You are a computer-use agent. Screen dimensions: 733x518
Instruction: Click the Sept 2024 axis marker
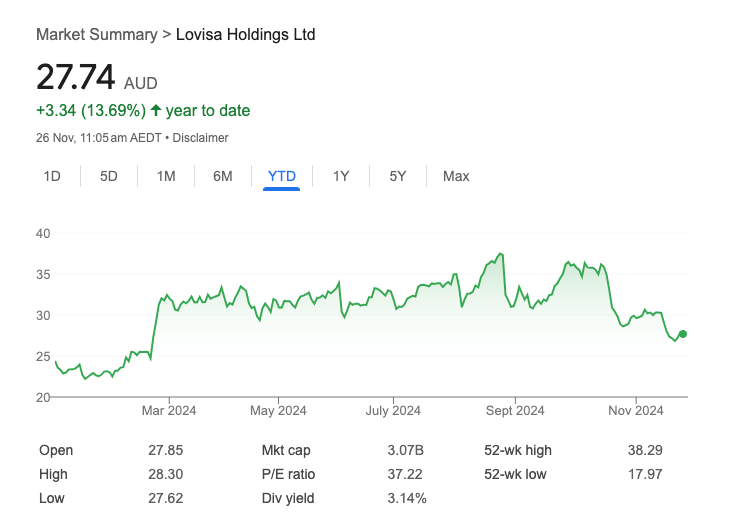tap(515, 410)
